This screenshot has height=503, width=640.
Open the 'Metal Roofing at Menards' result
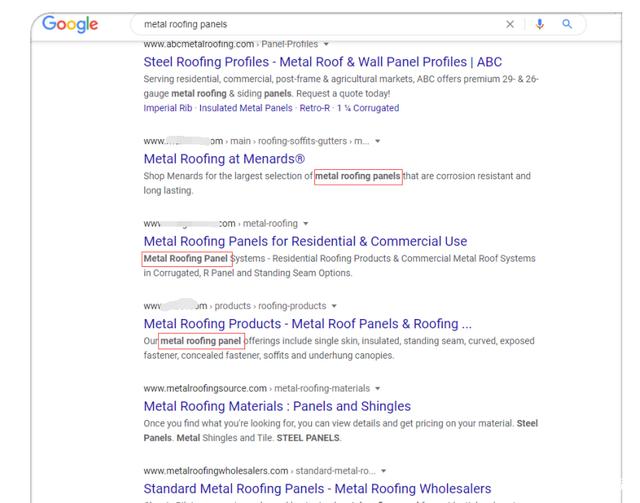(x=224, y=159)
